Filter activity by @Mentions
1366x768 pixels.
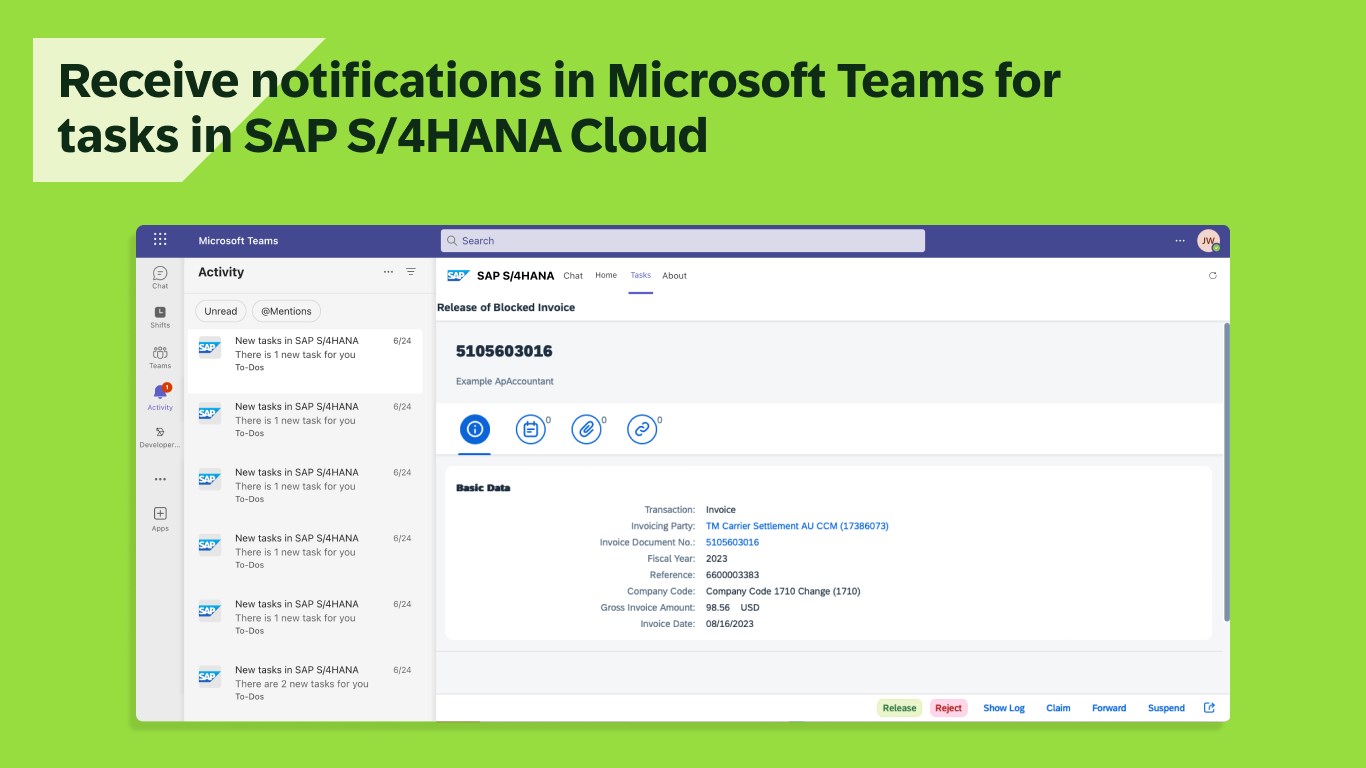click(286, 311)
